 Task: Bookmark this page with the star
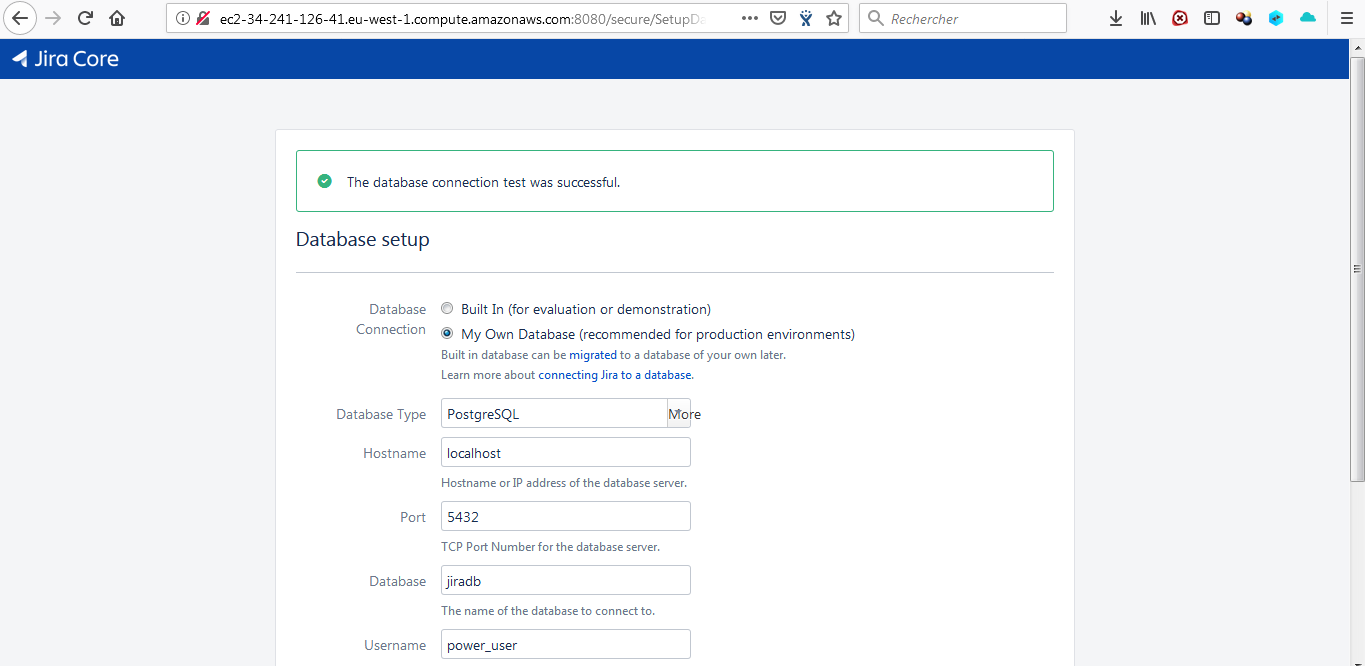[x=834, y=18]
